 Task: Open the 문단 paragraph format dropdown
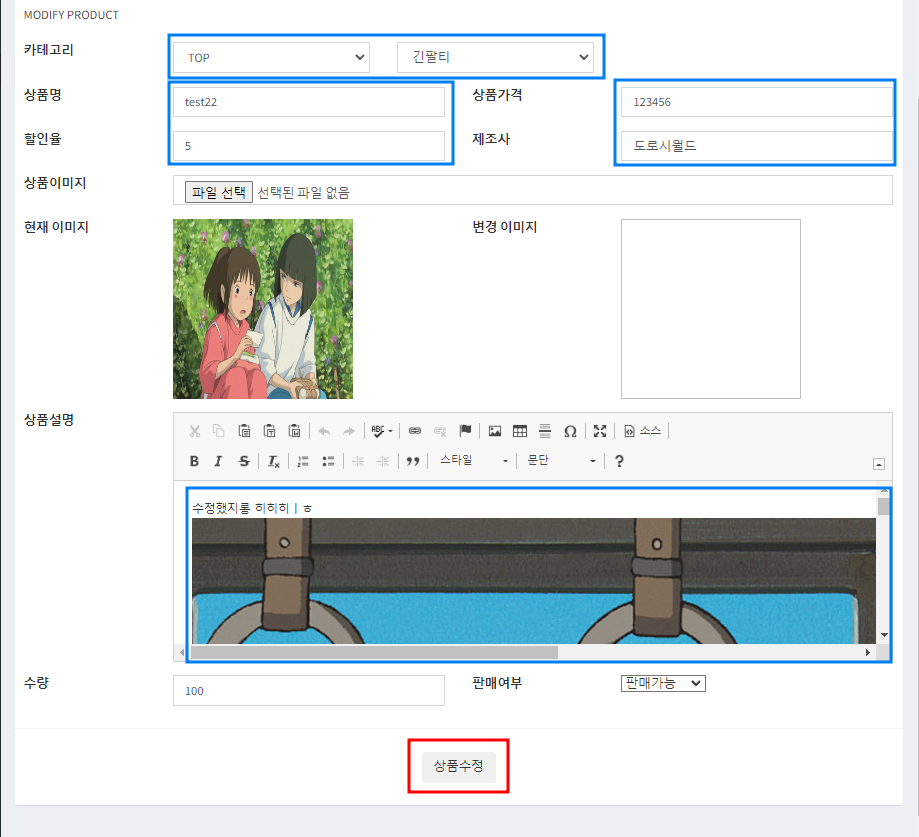tap(561, 461)
